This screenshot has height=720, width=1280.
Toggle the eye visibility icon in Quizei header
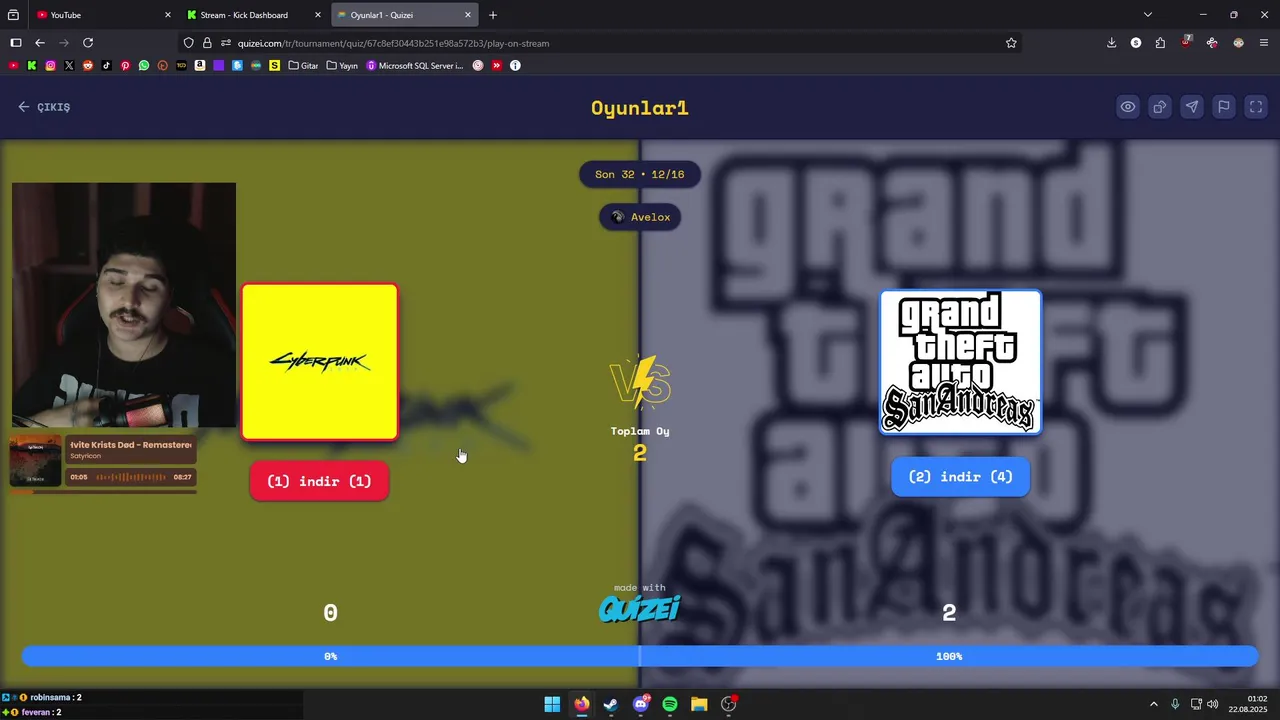pos(1127,107)
